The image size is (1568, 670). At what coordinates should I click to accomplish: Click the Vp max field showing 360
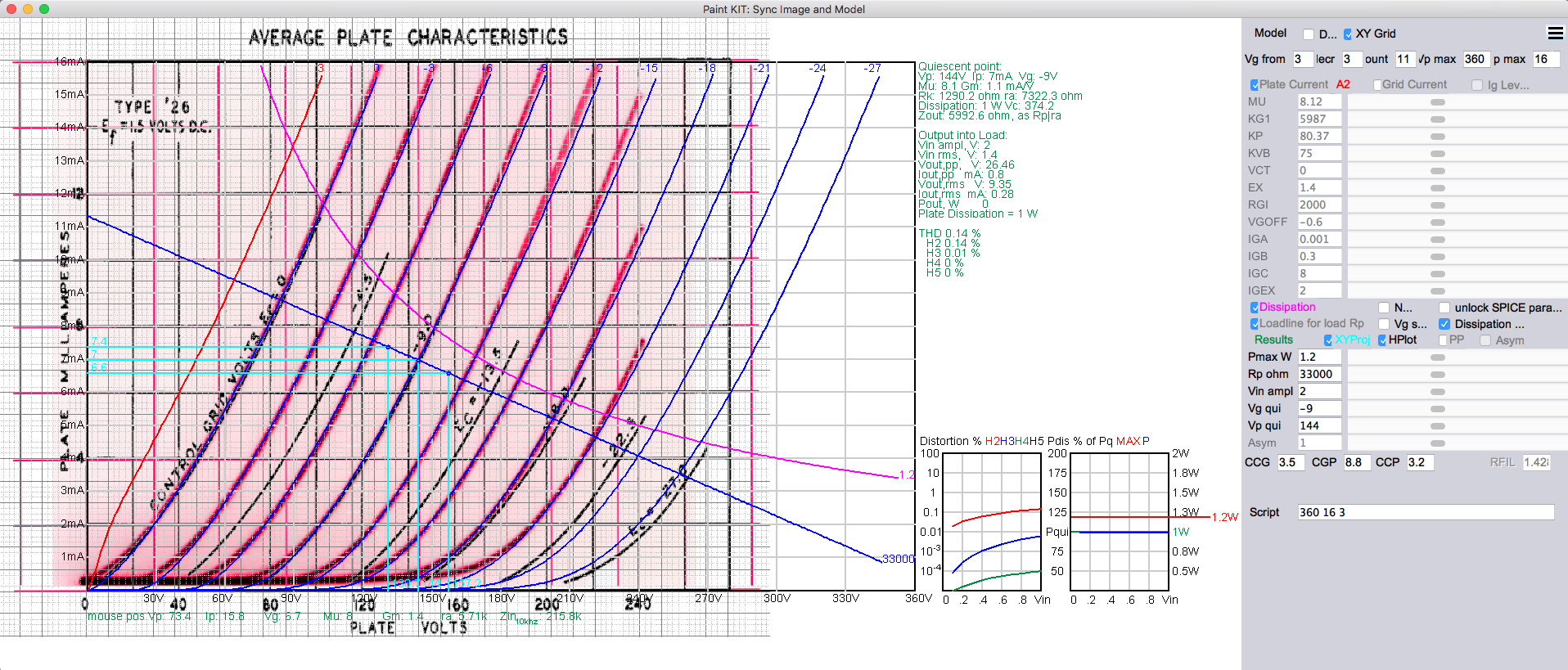1476,59
